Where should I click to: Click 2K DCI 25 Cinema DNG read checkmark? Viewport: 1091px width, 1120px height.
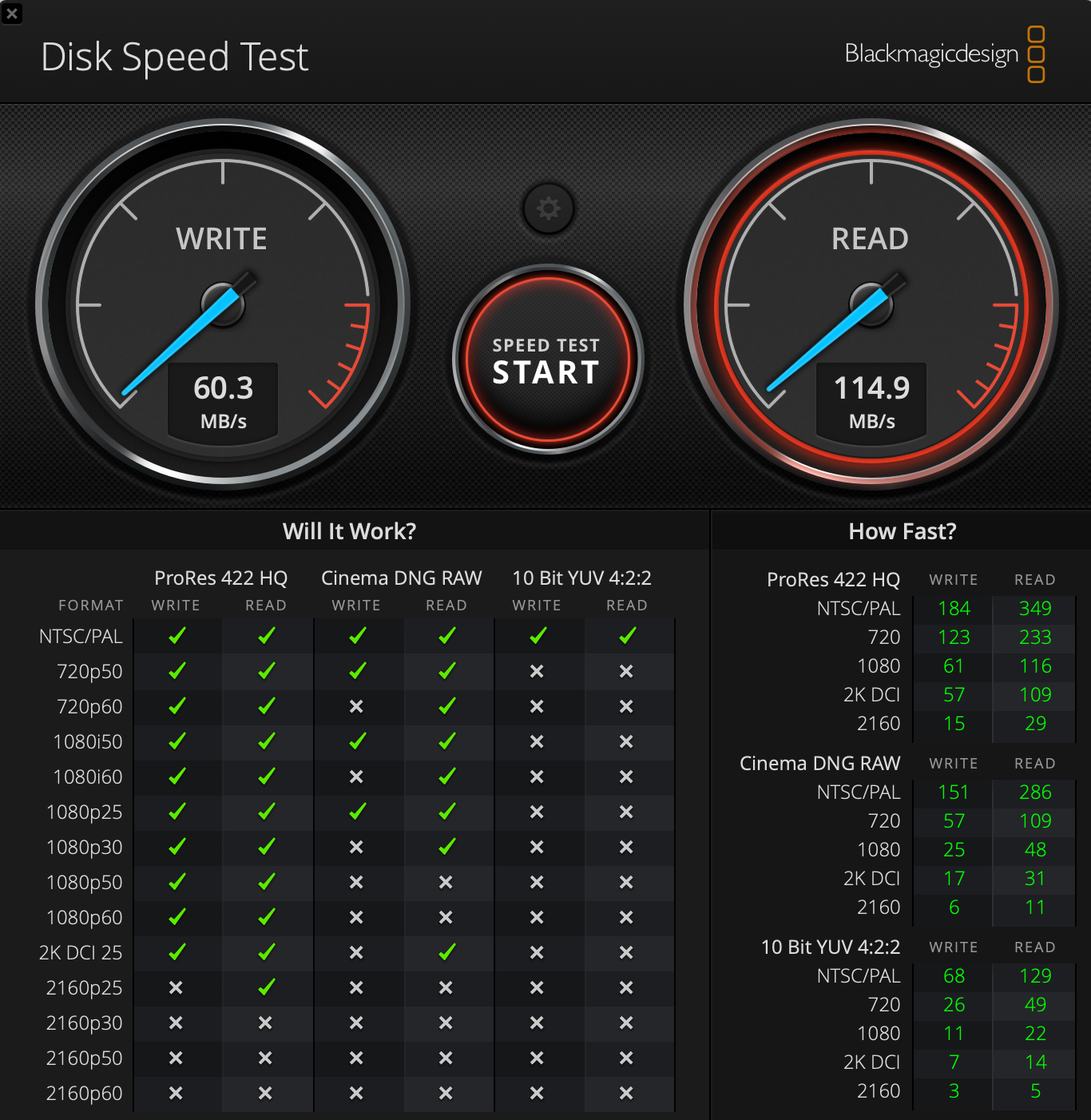[447, 952]
